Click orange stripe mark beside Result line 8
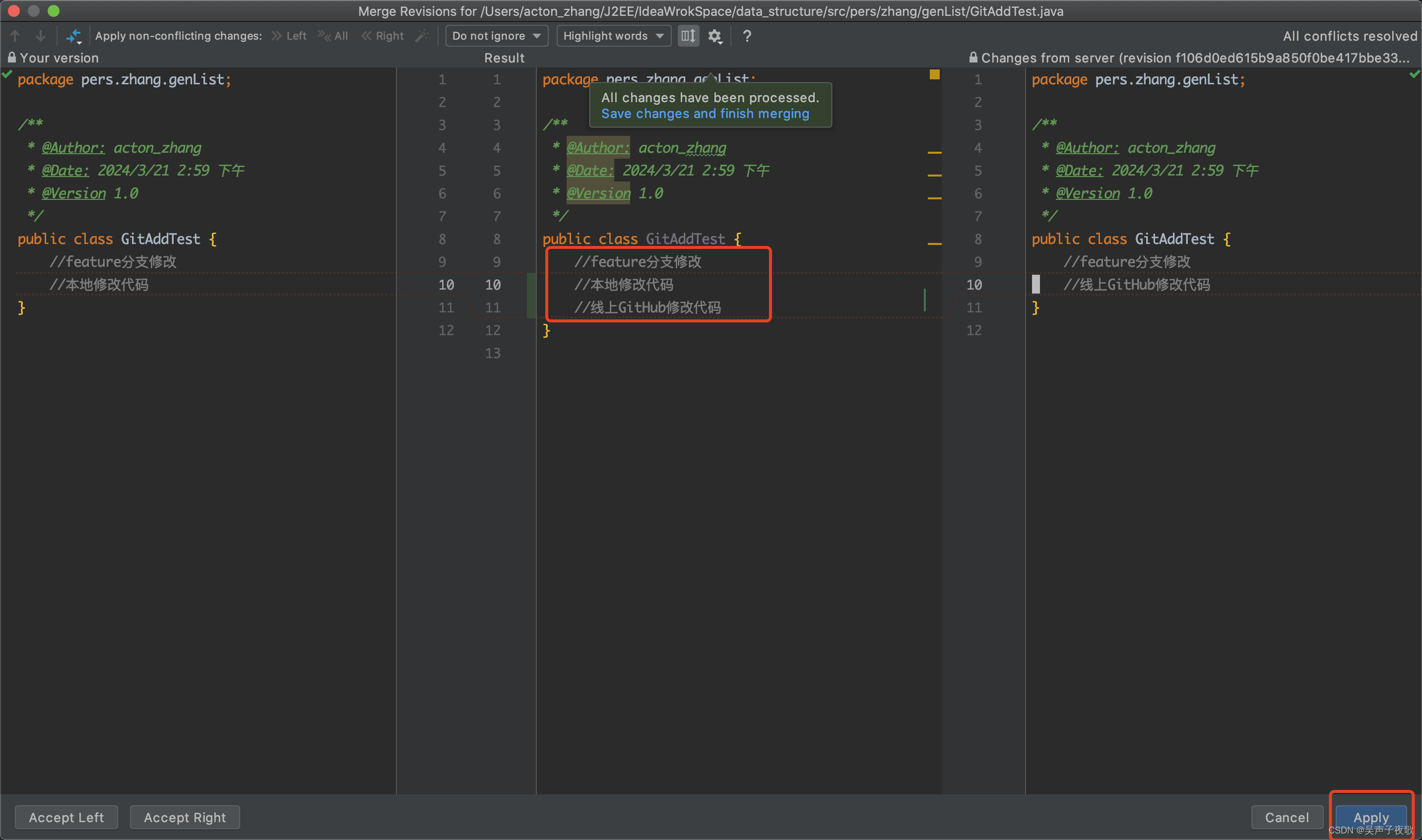This screenshot has height=840, width=1422. click(934, 244)
